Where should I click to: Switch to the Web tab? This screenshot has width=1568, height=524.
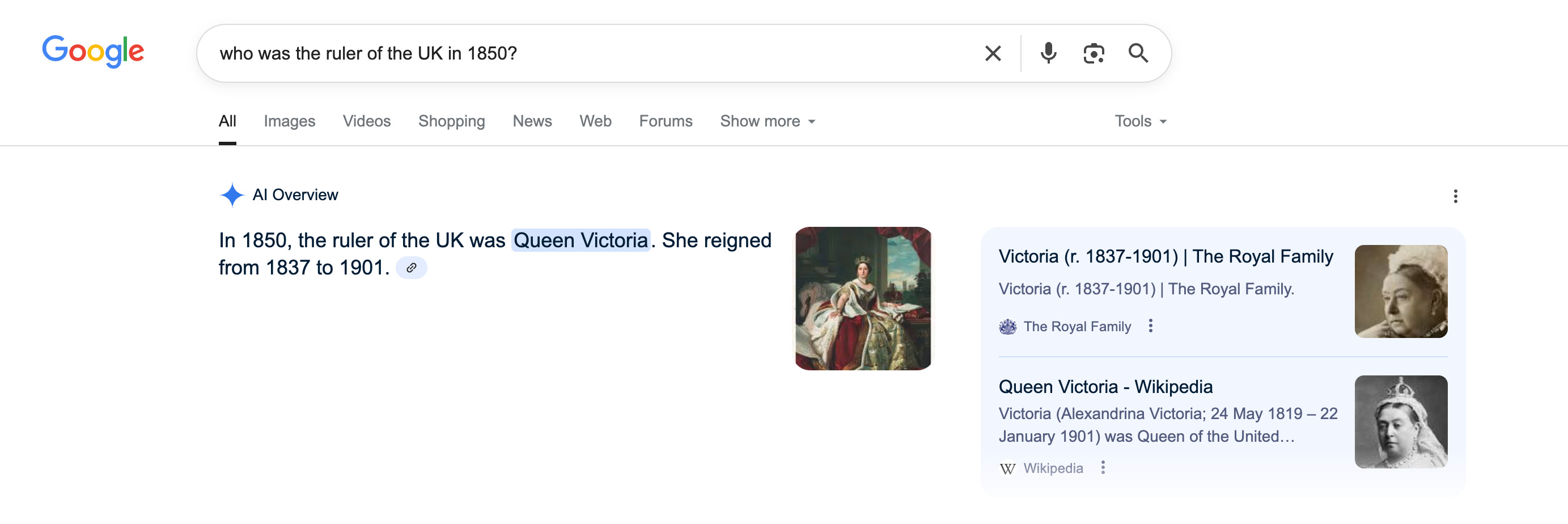coord(595,121)
